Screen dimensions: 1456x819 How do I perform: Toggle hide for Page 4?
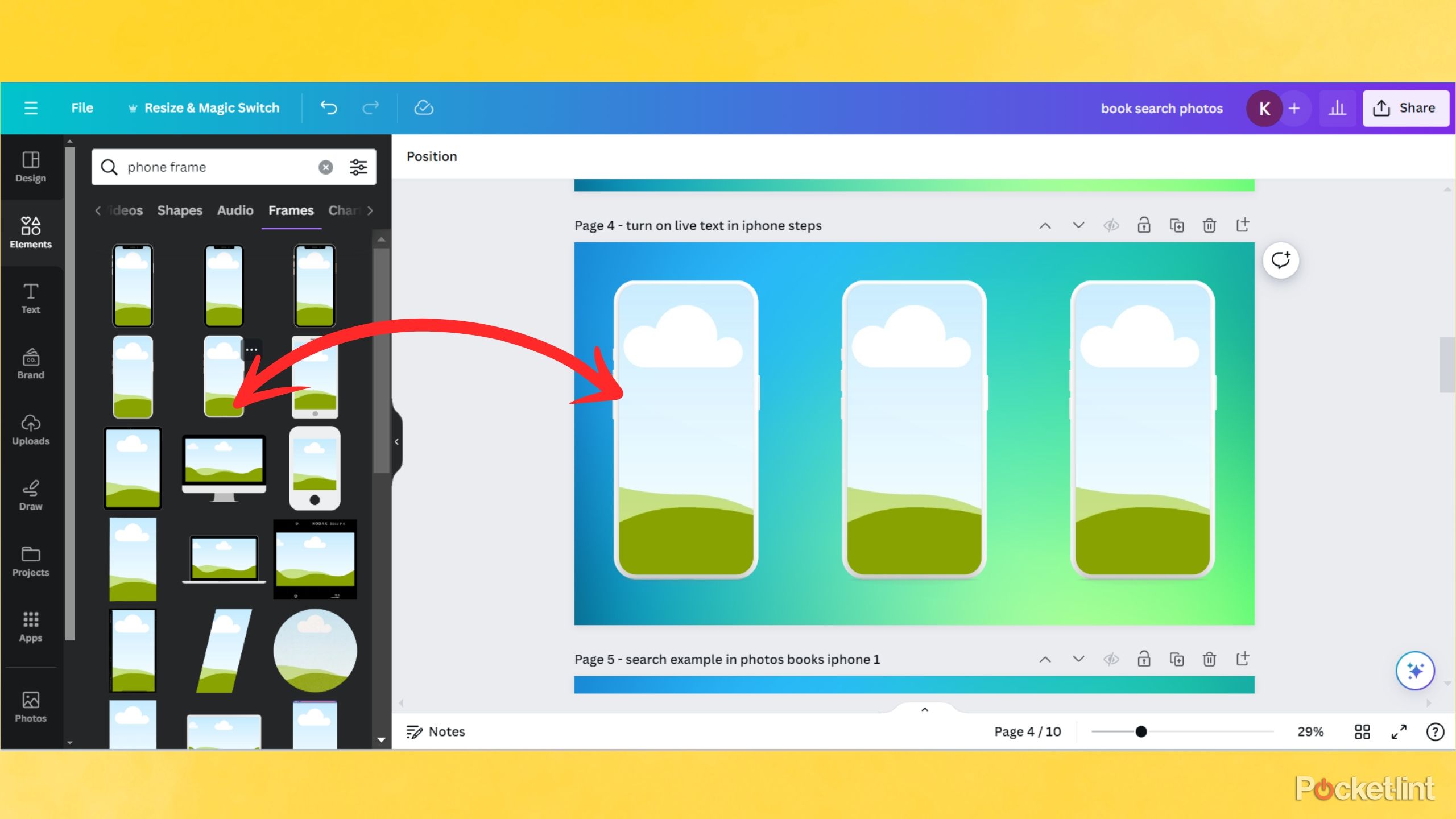coord(1111,225)
